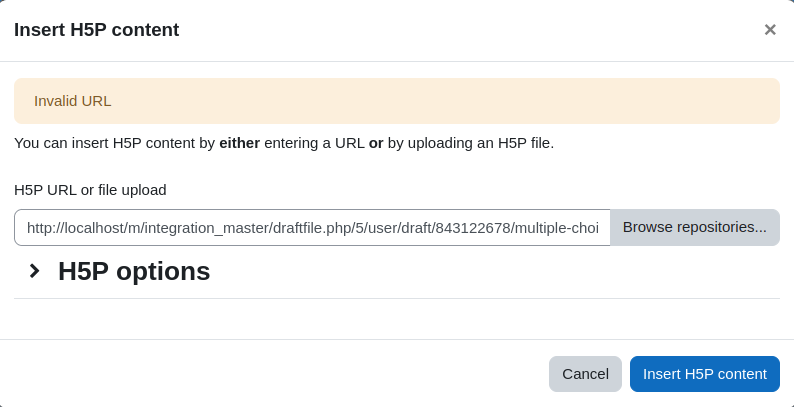
Task: Click the bold word 'either' in the description
Action: 240,143
